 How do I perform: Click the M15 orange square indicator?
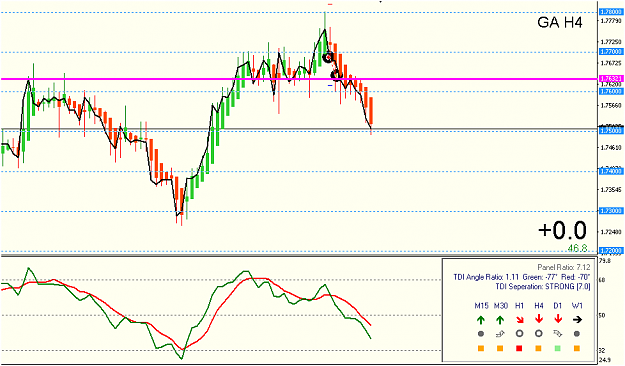pyautogui.click(x=481, y=348)
